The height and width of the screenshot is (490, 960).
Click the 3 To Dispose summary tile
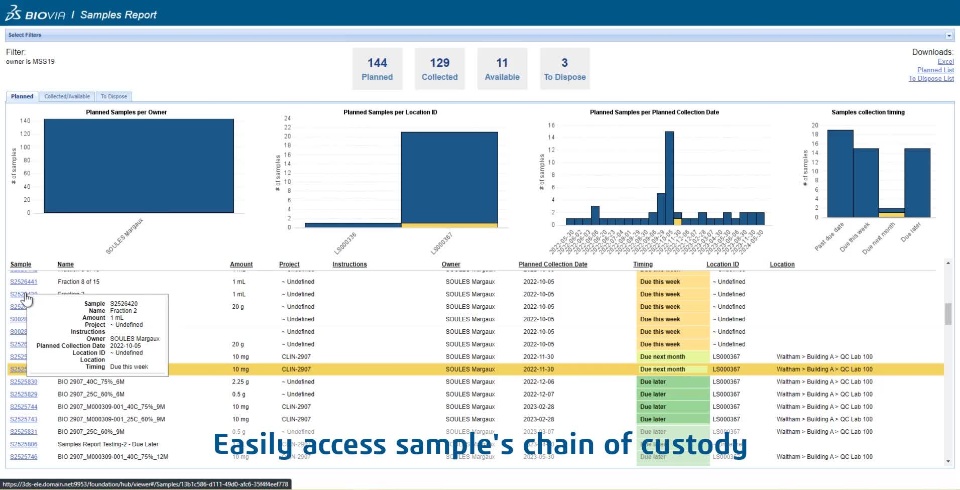tap(564, 69)
